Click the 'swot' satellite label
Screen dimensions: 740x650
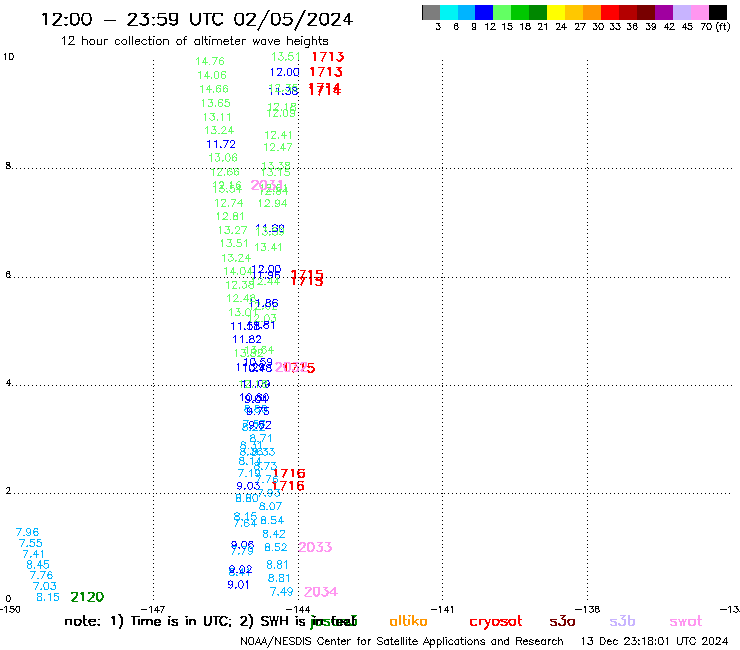coord(686,621)
